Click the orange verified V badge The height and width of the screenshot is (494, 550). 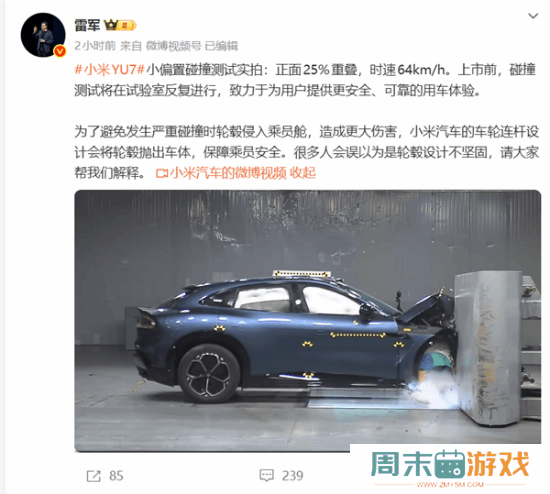tap(60, 51)
